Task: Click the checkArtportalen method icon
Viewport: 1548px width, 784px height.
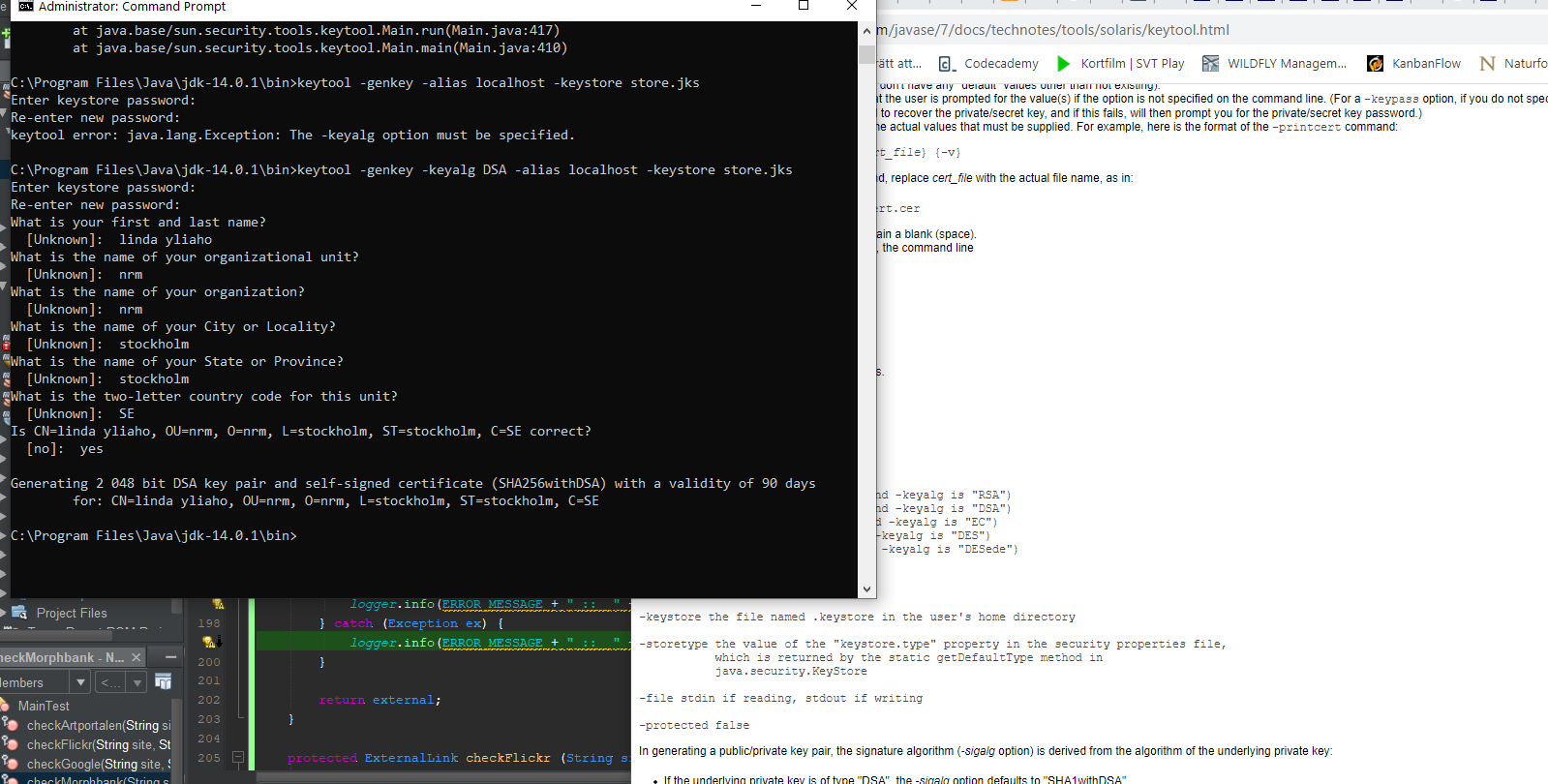Action: pos(10,725)
